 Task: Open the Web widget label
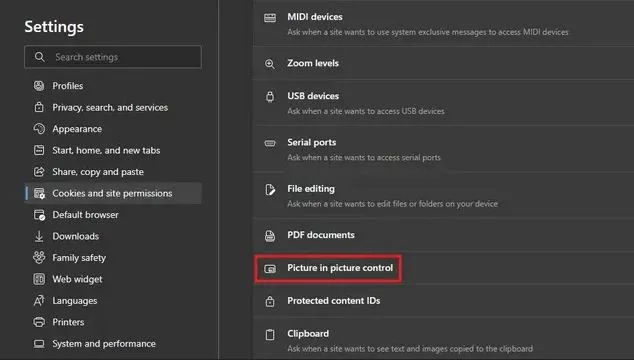[77, 279]
